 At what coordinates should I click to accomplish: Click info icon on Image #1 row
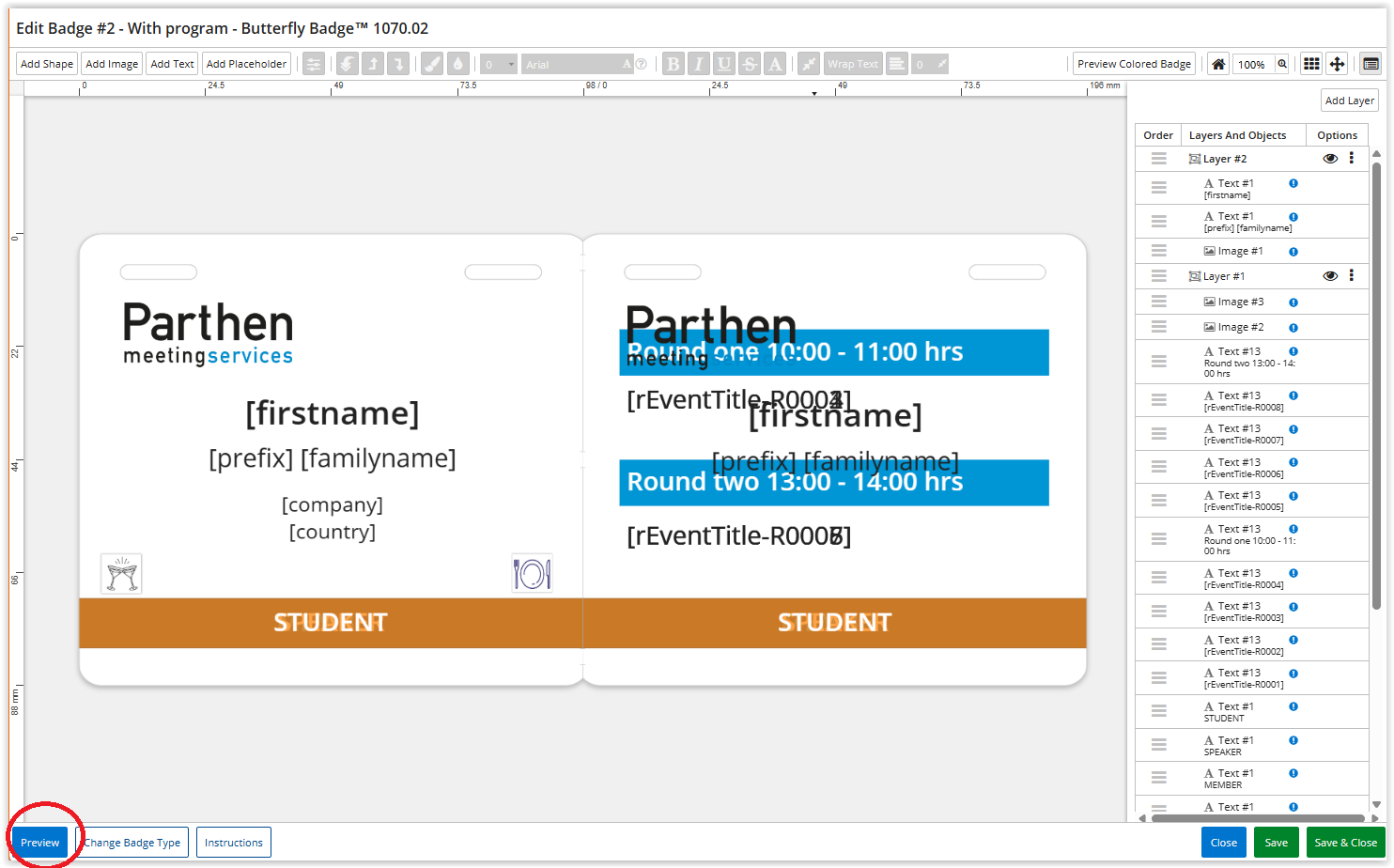(x=1293, y=252)
